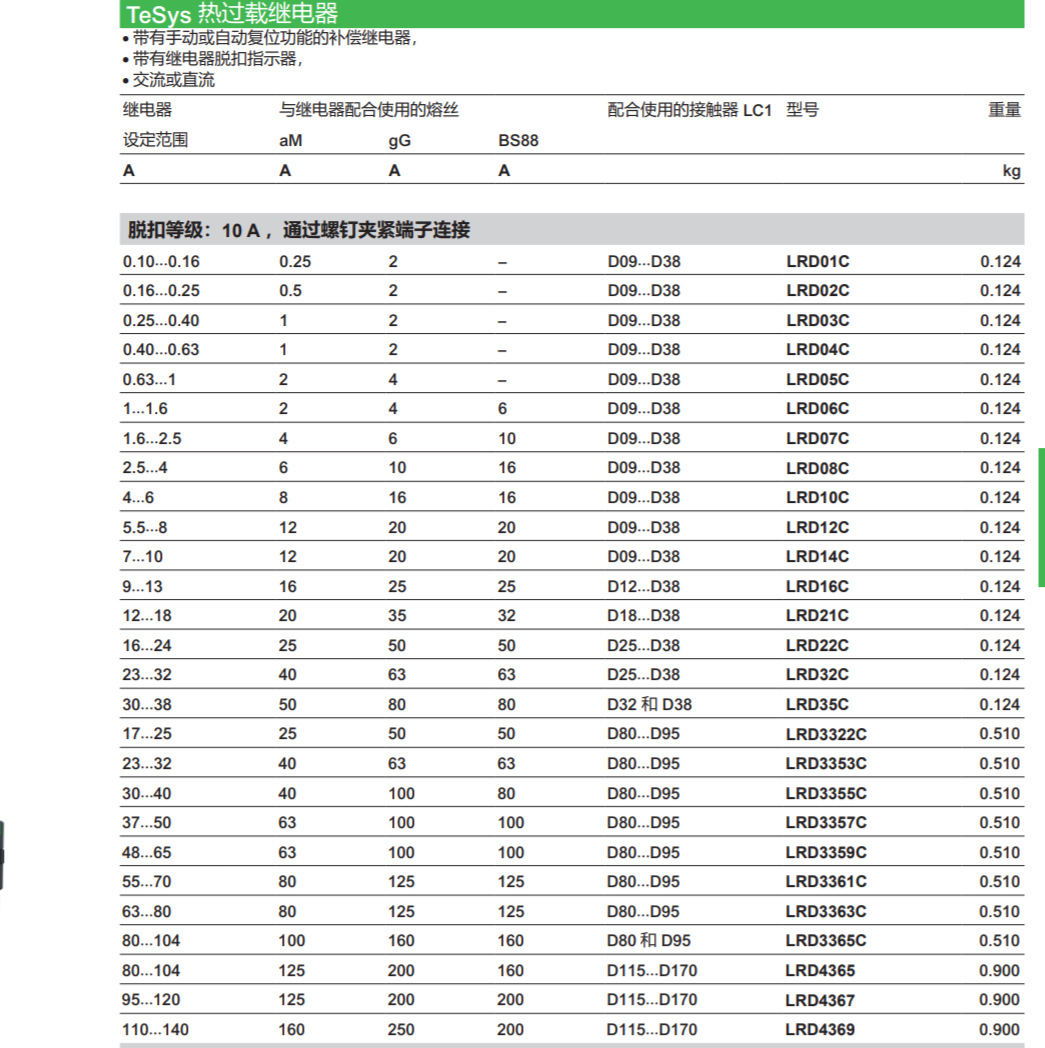Select the D115...D170 contactor cell

[x=650, y=970]
